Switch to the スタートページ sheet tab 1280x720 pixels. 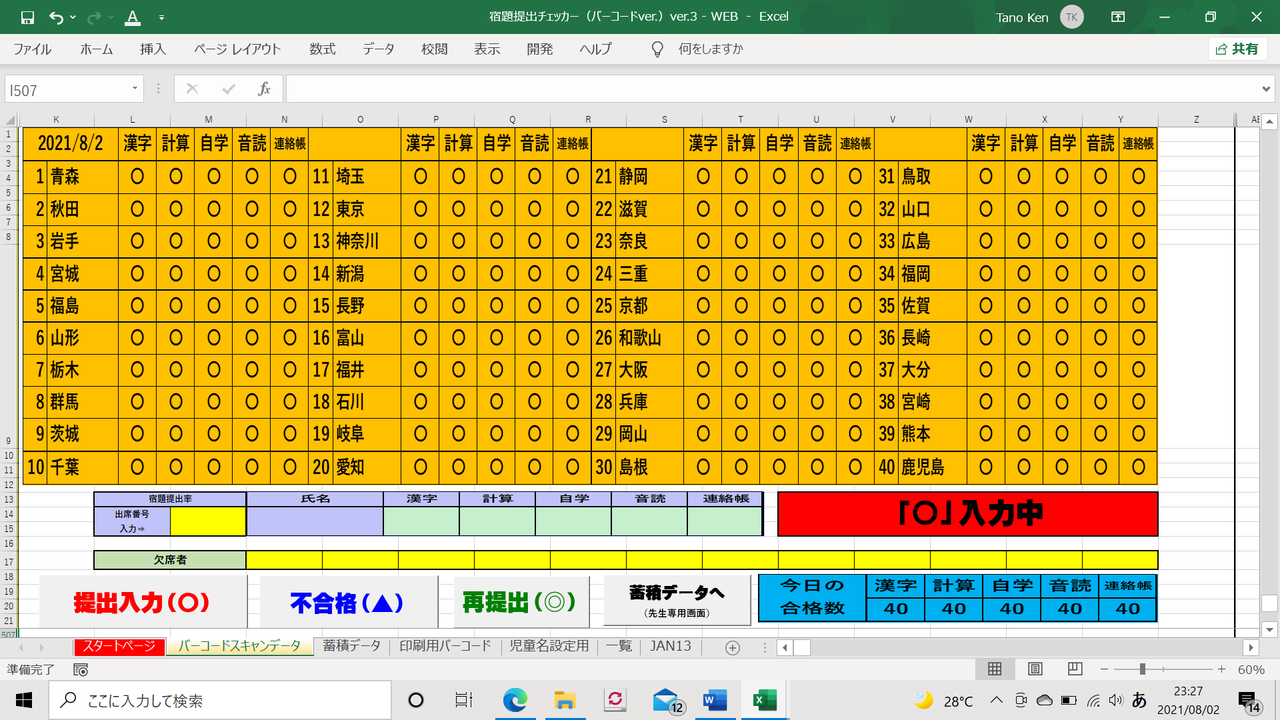pyautogui.click(x=119, y=647)
